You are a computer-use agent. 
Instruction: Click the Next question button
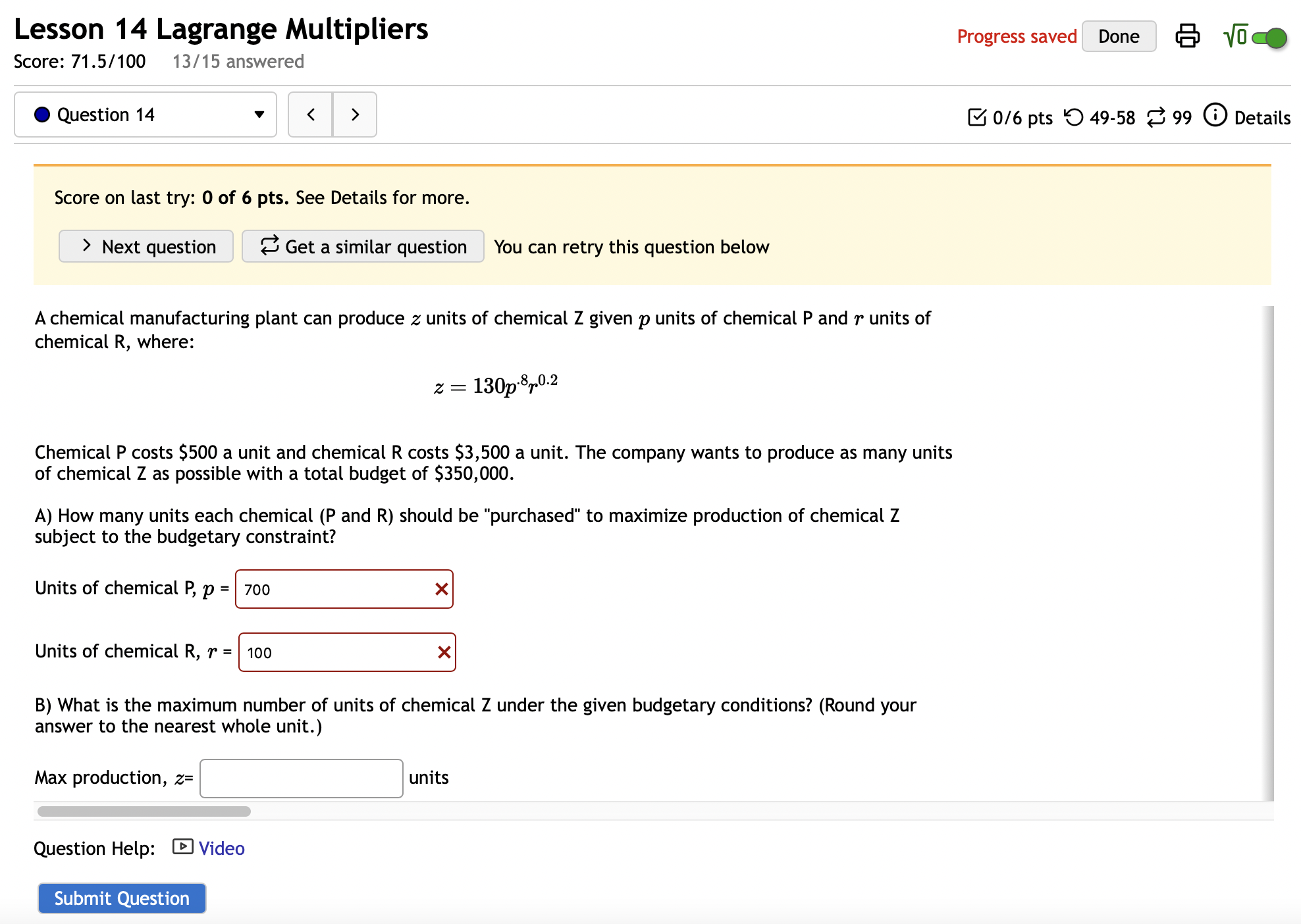(x=146, y=246)
